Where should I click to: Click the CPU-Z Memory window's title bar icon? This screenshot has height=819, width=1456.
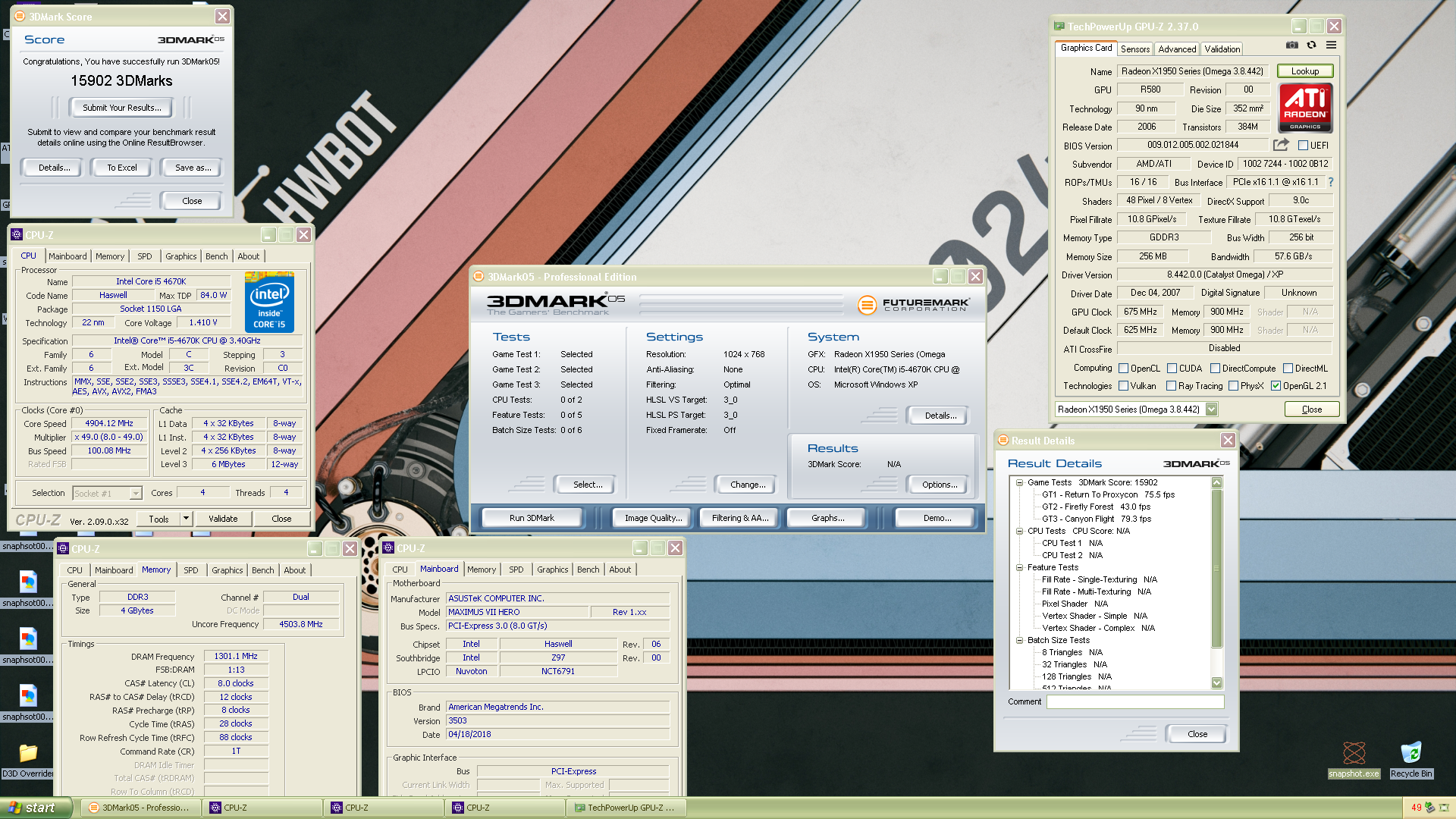click(x=64, y=549)
